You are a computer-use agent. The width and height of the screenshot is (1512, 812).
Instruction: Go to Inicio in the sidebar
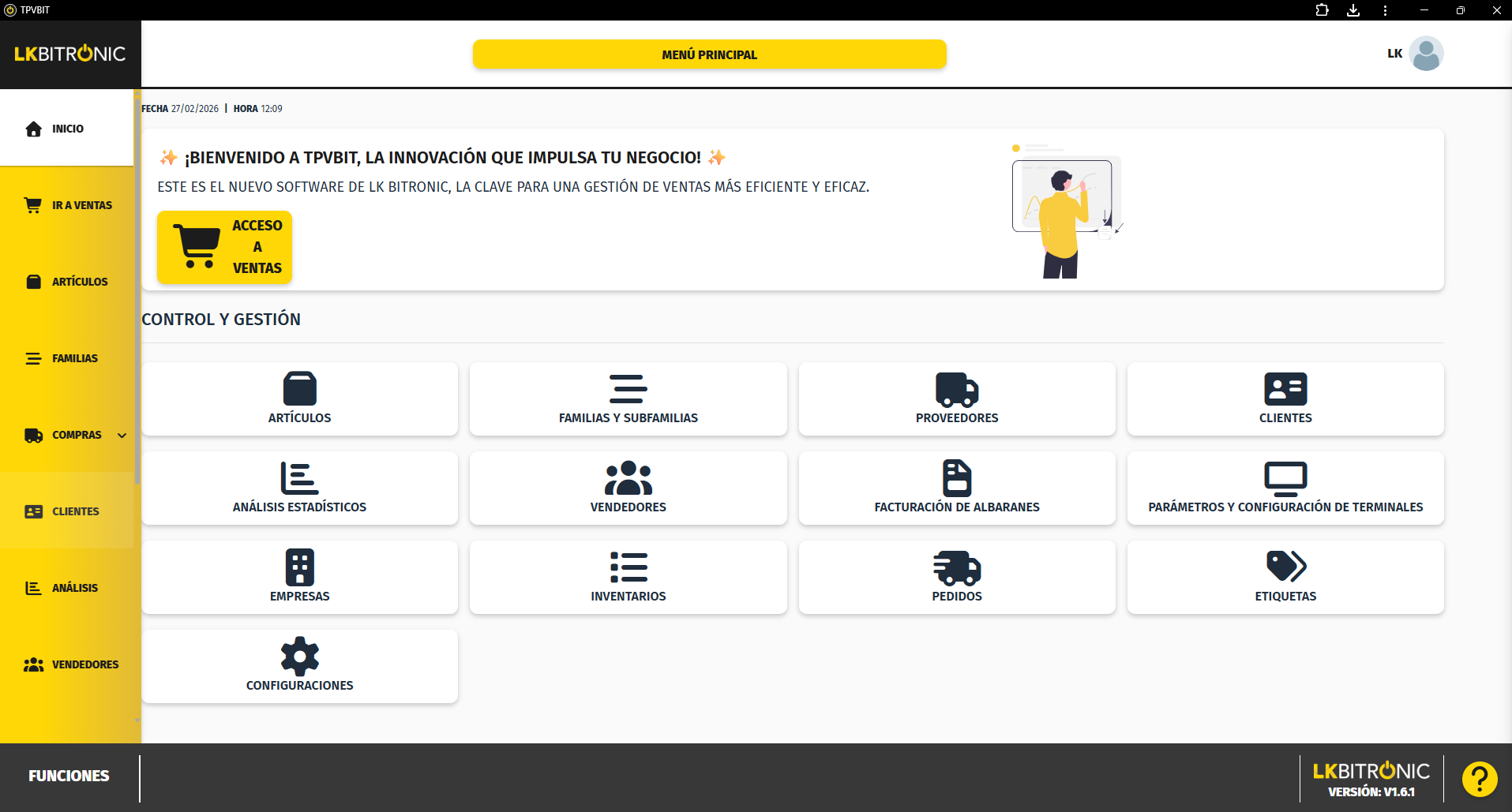(67, 129)
